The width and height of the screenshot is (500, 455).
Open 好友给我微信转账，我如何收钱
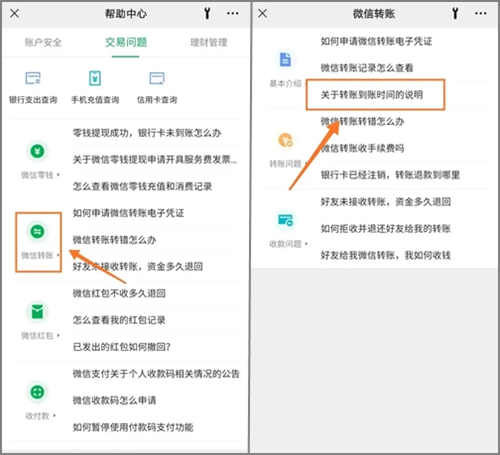coord(386,255)
